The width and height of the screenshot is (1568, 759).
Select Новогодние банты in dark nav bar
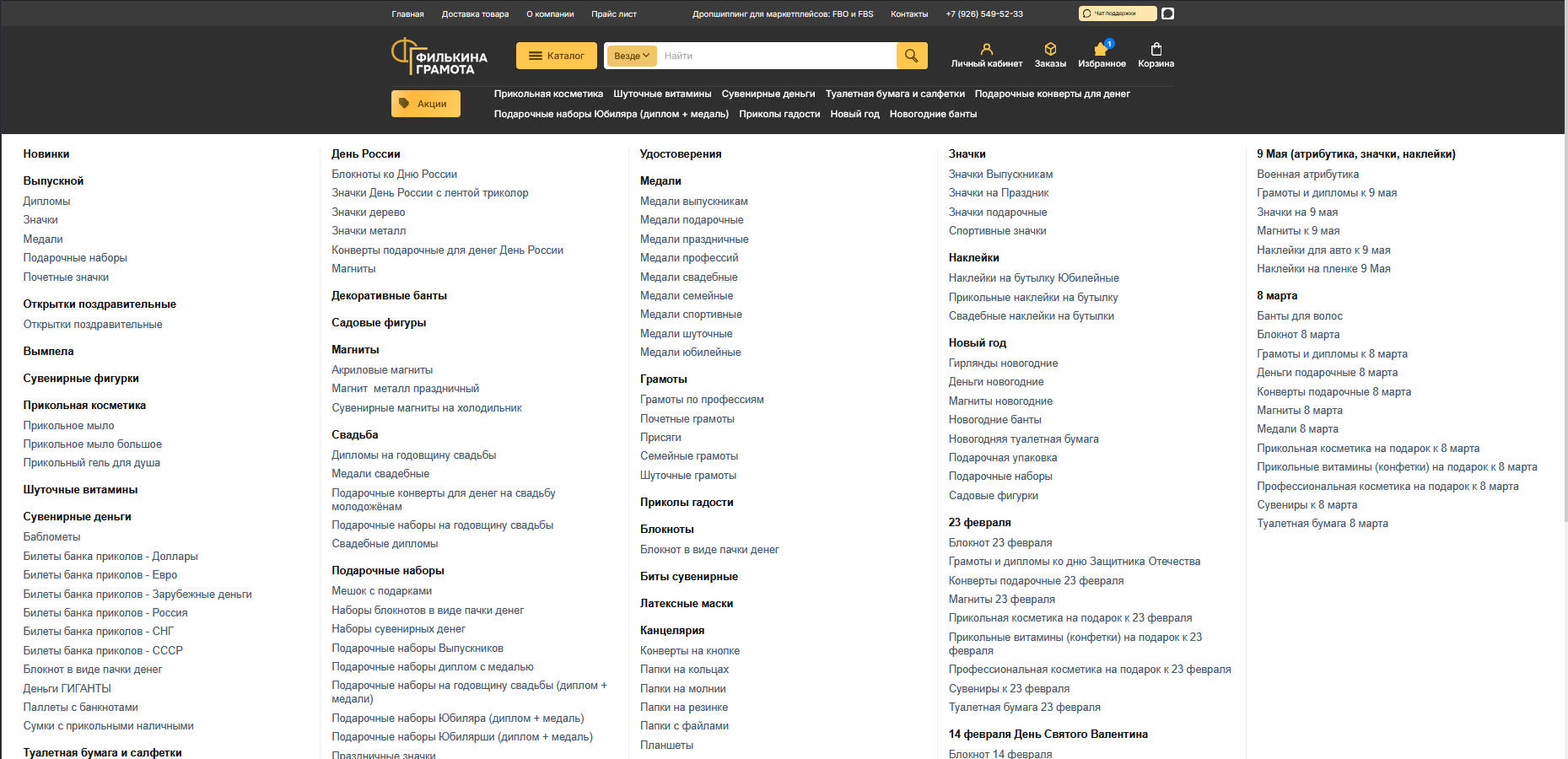tap(933, 114)
